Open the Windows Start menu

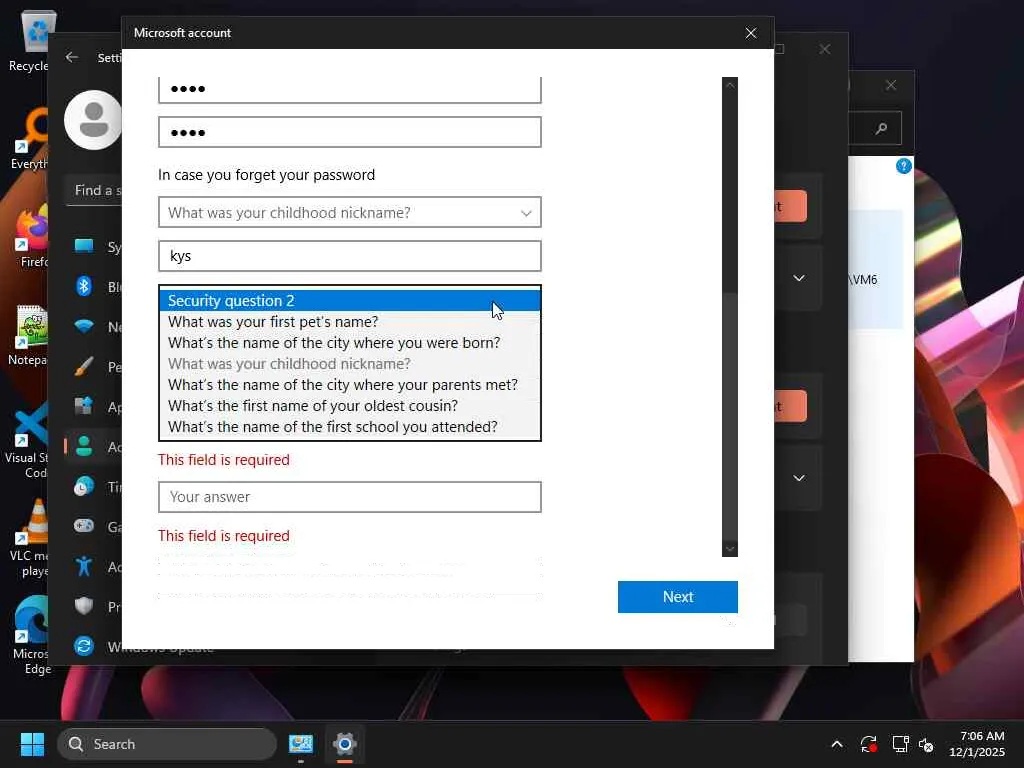coord(32,744)
